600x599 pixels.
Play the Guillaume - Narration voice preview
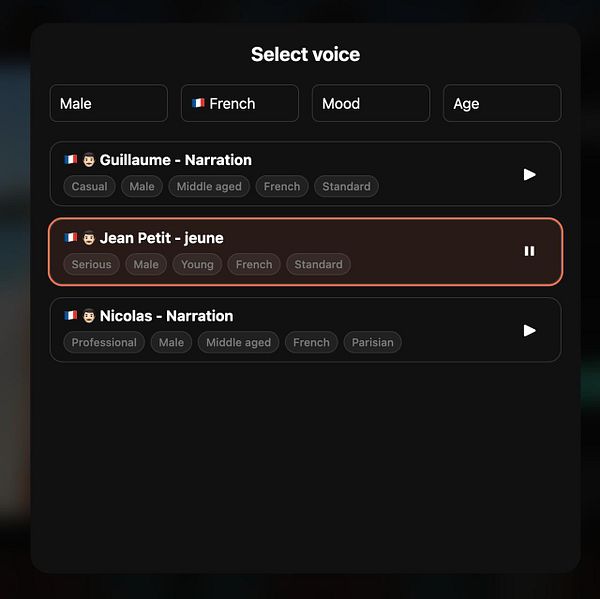(x=529, y=175)
